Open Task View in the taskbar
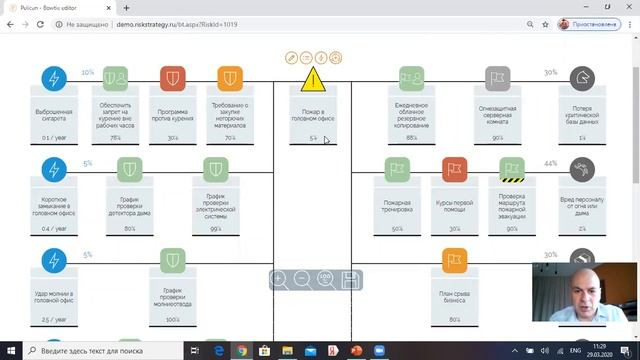 point(195,351)
